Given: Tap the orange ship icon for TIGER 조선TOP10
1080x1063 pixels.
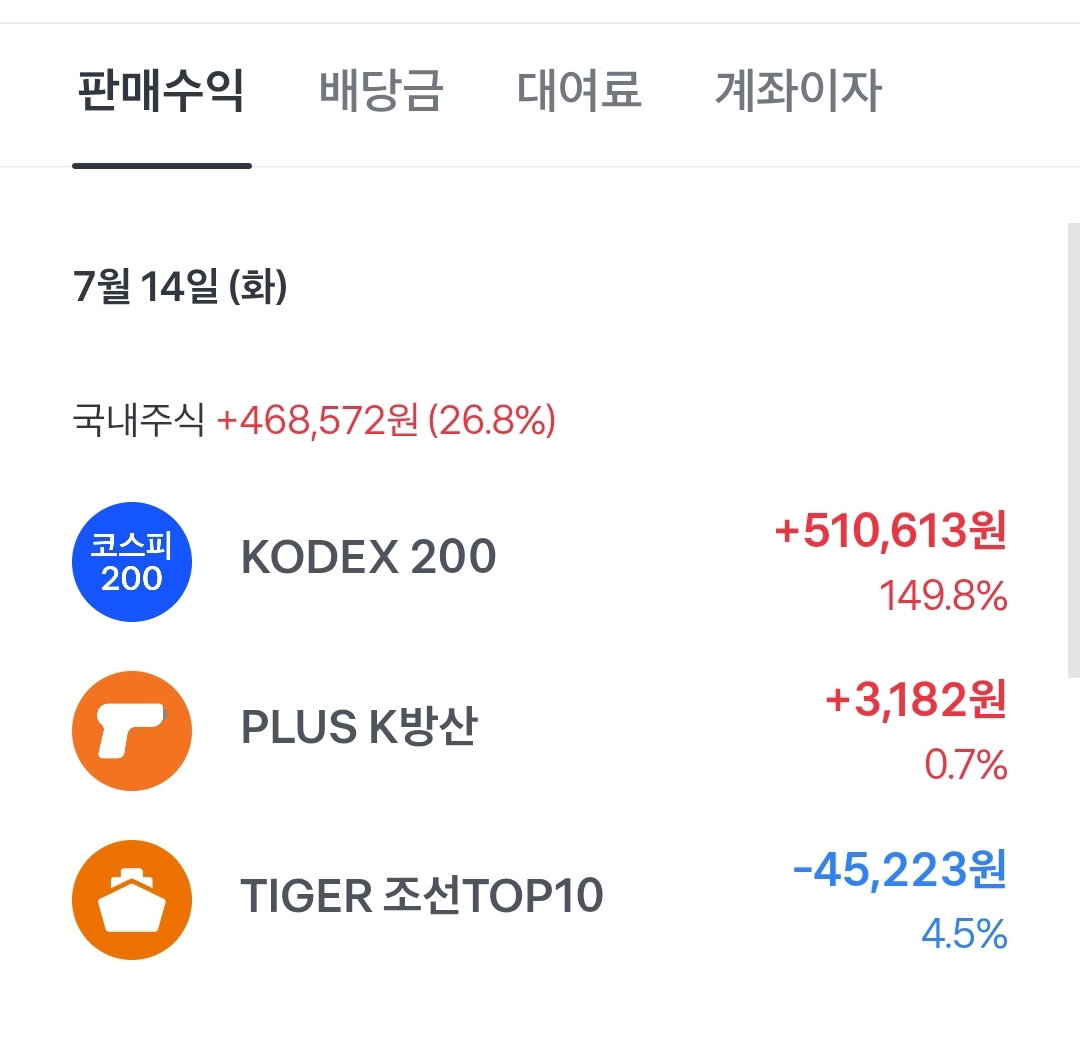Looking at the screenshot, I should pyautogui.click(x=132, y=900).
